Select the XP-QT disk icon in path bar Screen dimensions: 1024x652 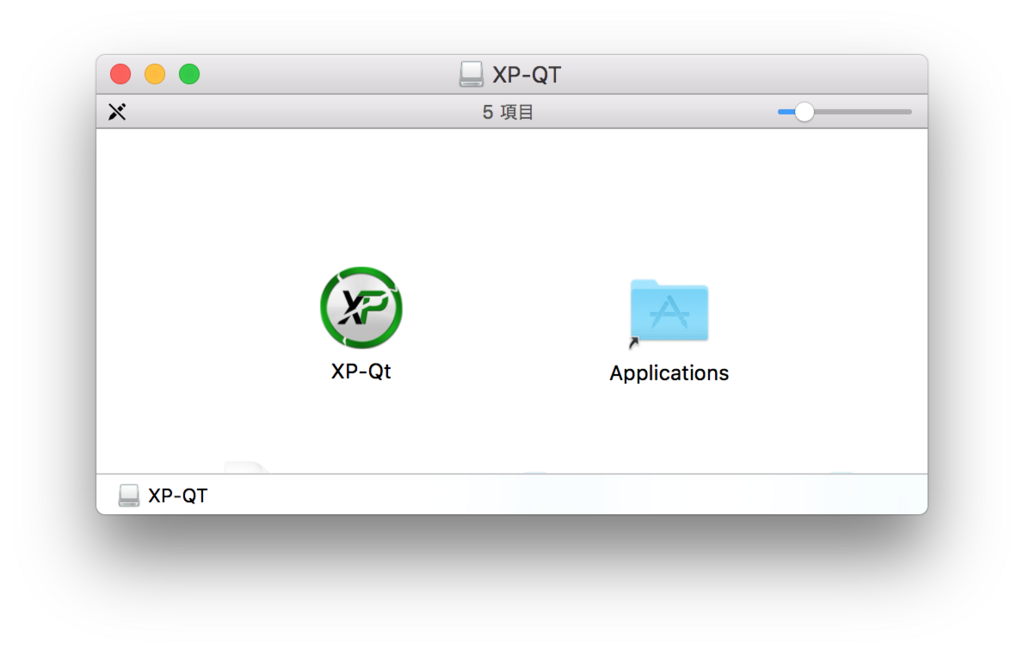click(128, 493)
